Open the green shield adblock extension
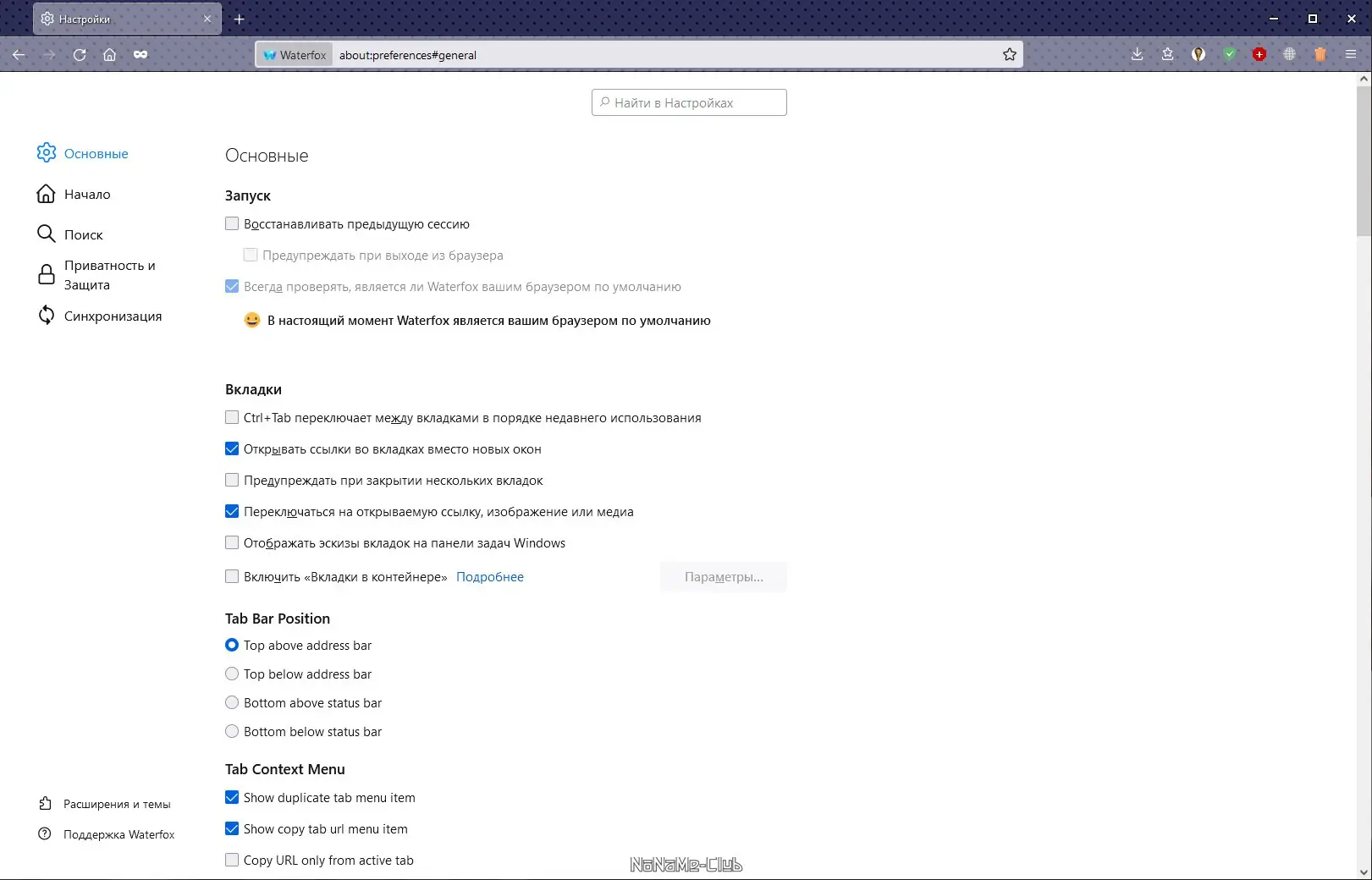Screen dimensions: 1372x880 point(1229,55)
